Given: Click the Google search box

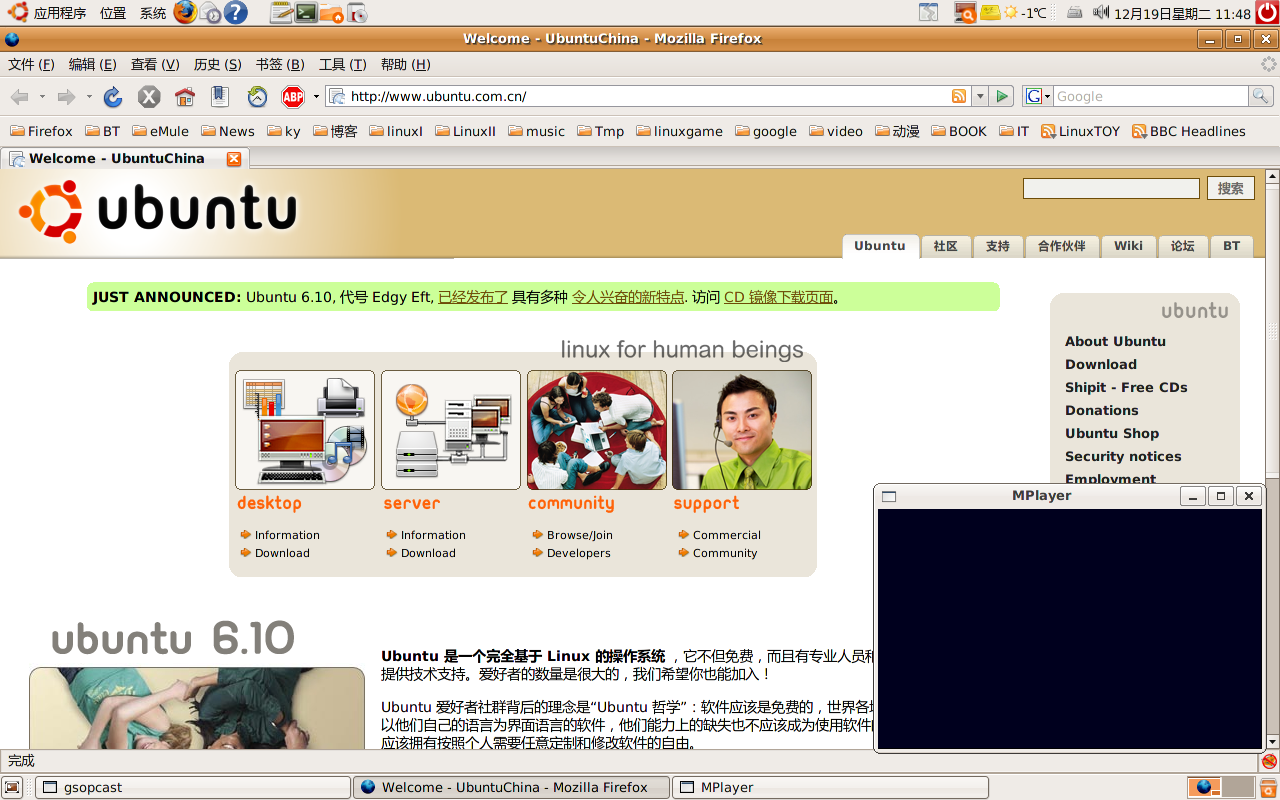Looking at the screenshot, I should pyautogui.click(x=1150, y=96).
